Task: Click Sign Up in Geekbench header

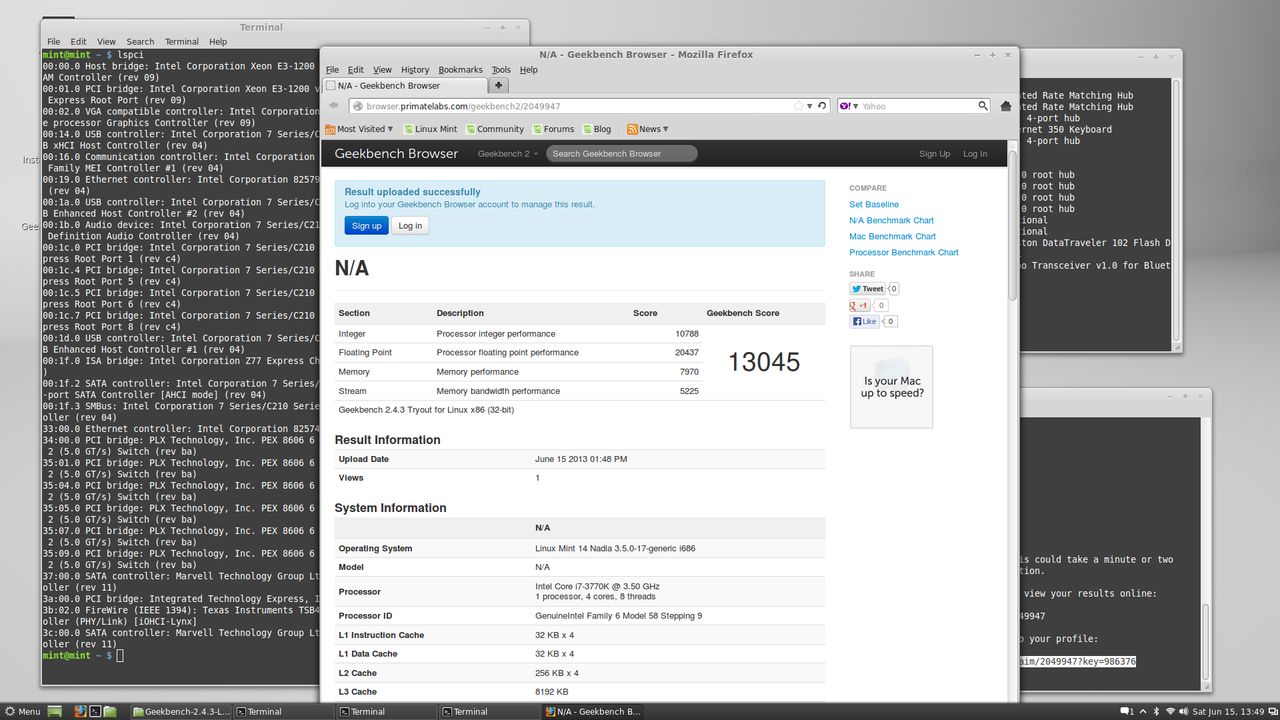Action: point(934,154)
